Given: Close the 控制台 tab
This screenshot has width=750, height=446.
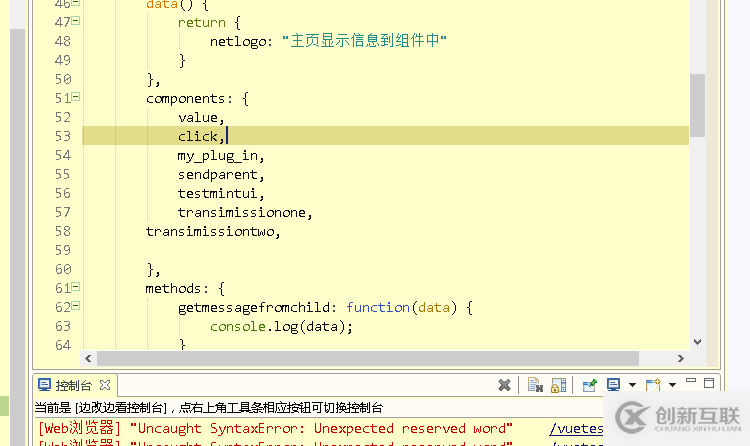Looking at the screenshot, I should point(106,385).
